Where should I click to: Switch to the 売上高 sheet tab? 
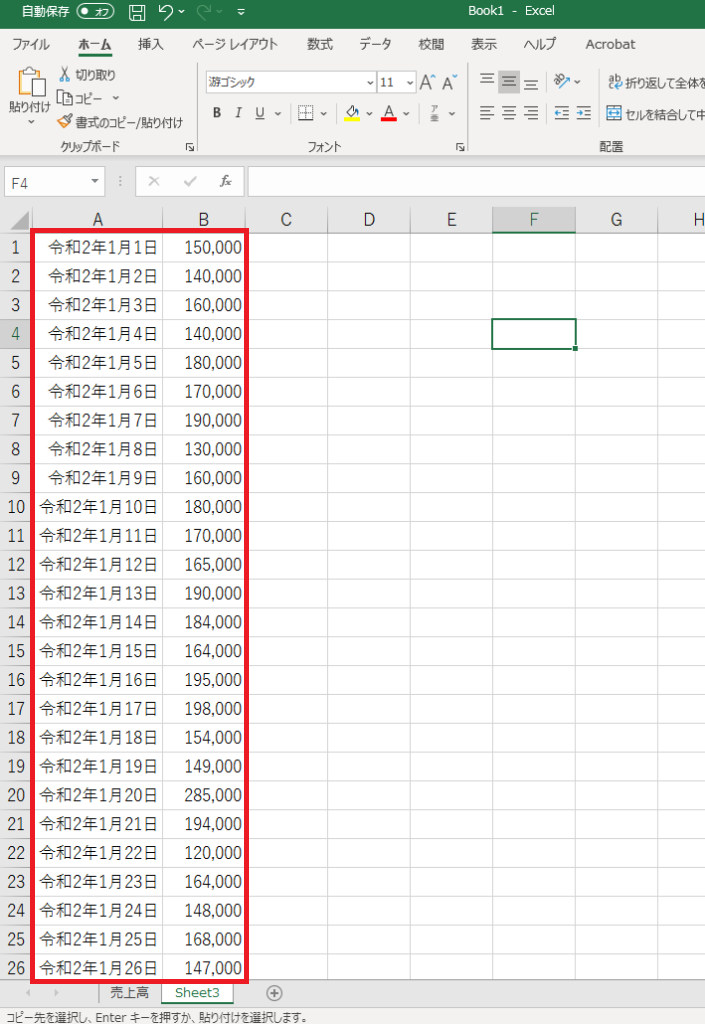coord(129,992)
